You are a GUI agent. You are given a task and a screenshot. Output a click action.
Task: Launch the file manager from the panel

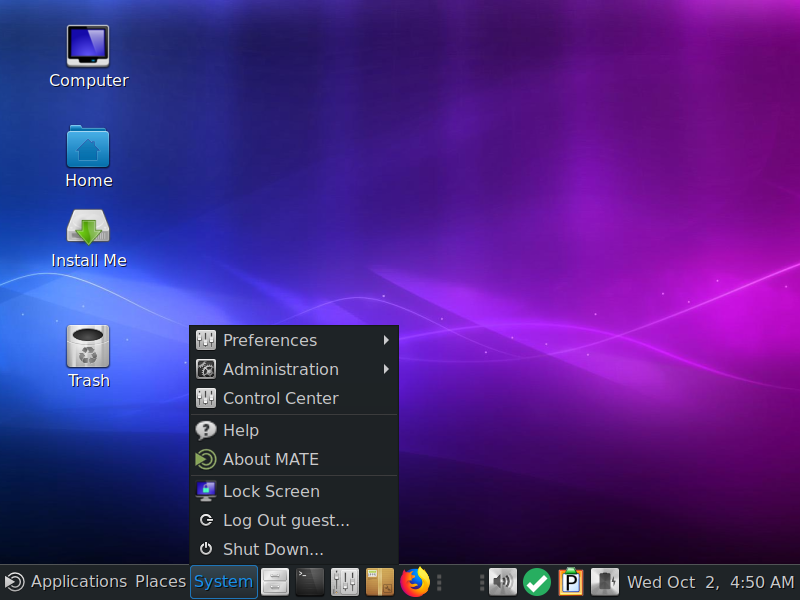pyautogui.click(x=275, y=582)
